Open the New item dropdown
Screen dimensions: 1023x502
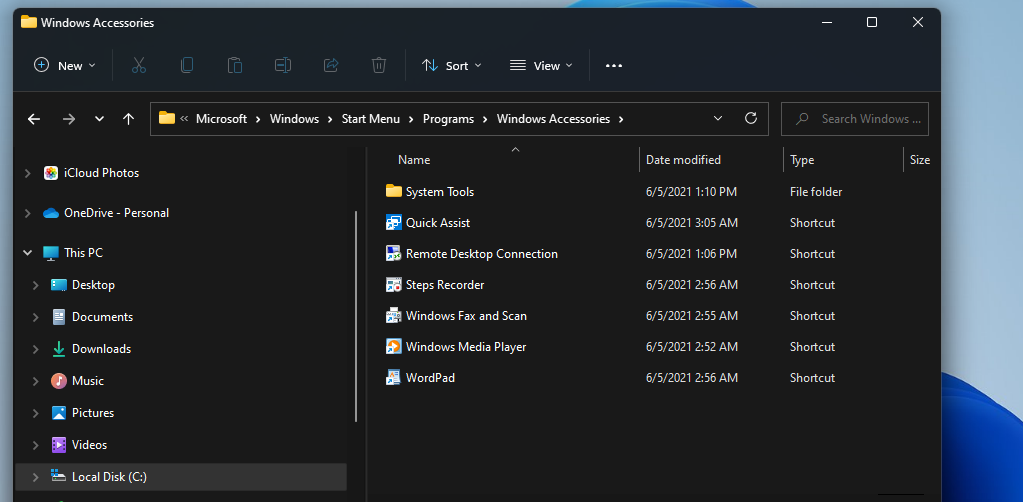pos(65,65)
